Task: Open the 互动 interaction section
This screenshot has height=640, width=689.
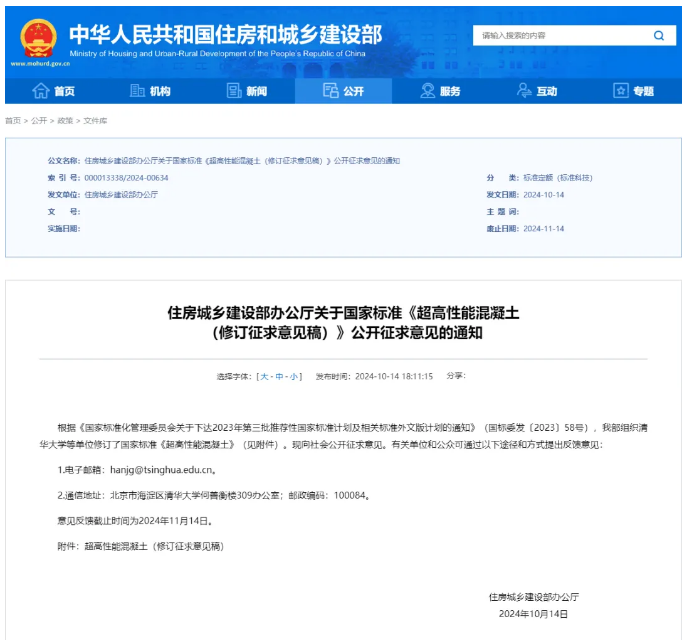Action: [x=537, y=91]
